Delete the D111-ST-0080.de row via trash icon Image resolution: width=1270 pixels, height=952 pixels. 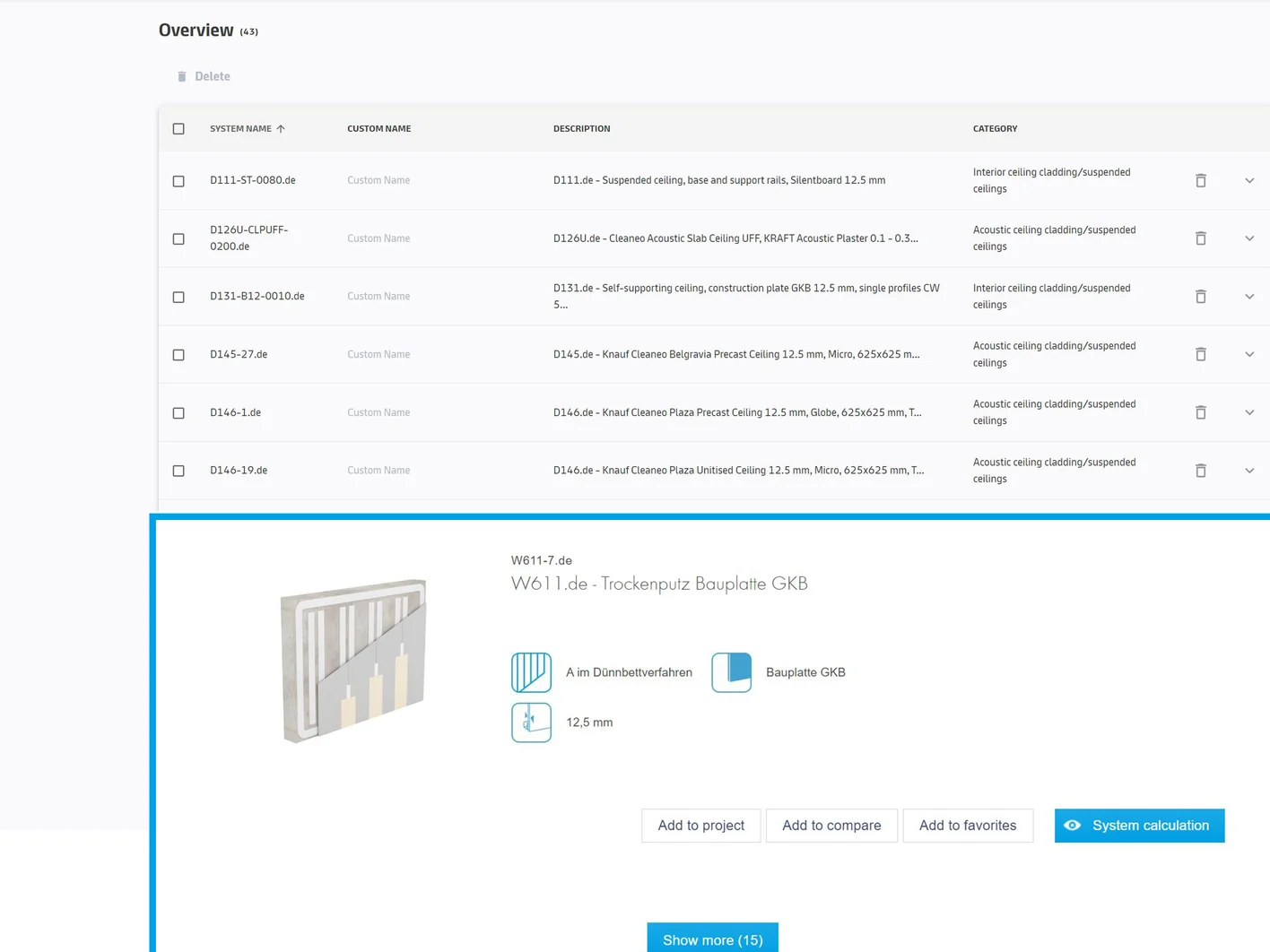[1200, 180]
